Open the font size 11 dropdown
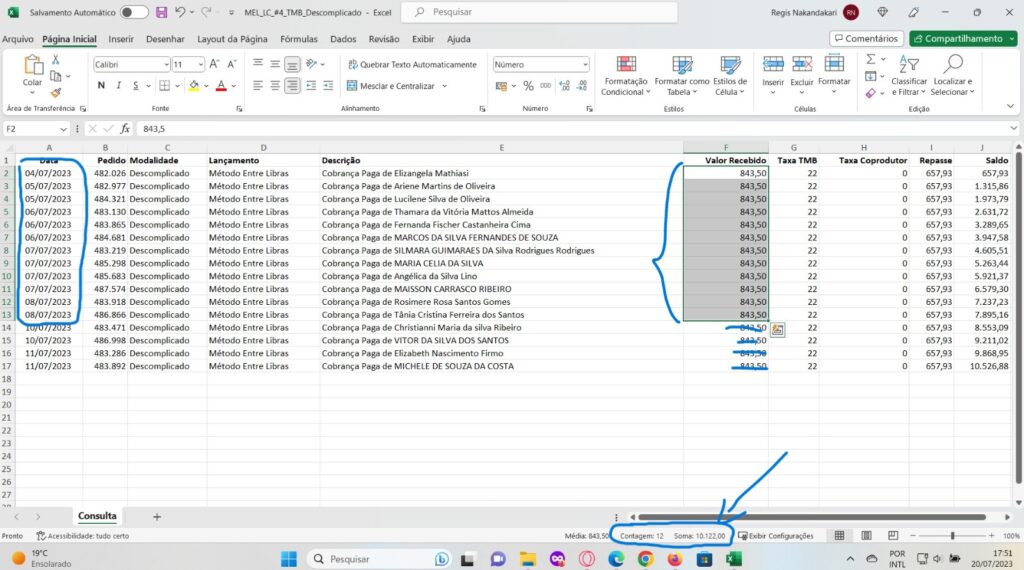The width and height of the screenshot is (1024, 570). 200,64
